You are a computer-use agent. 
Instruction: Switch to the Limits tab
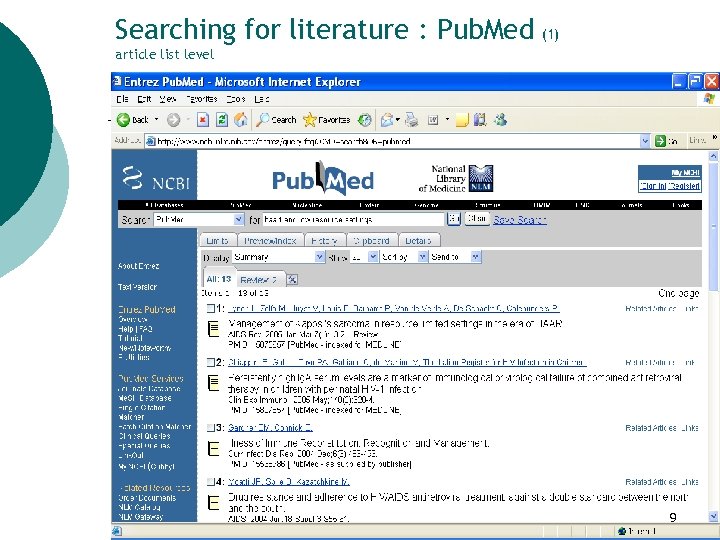click(x=218, y=241)
